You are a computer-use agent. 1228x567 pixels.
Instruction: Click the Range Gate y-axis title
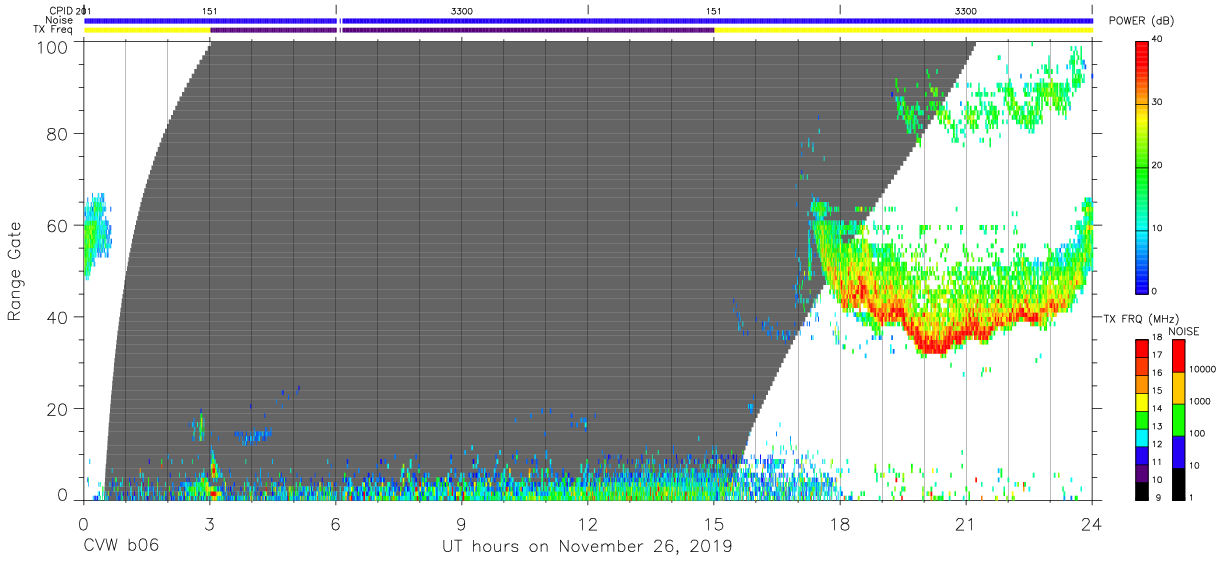15,271
